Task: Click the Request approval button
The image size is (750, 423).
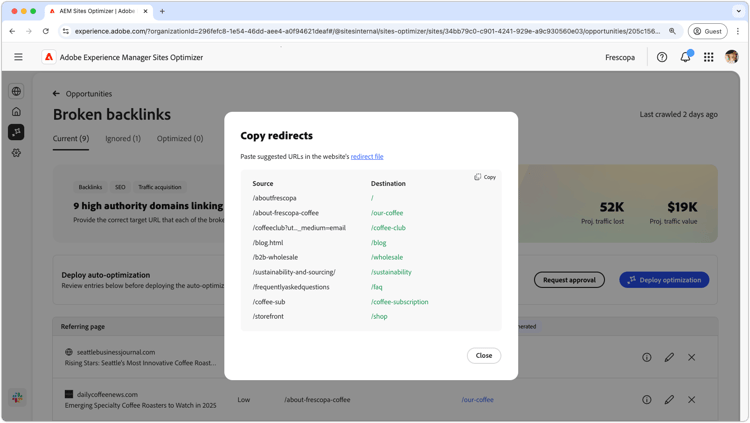Action: tap(569, 280)
